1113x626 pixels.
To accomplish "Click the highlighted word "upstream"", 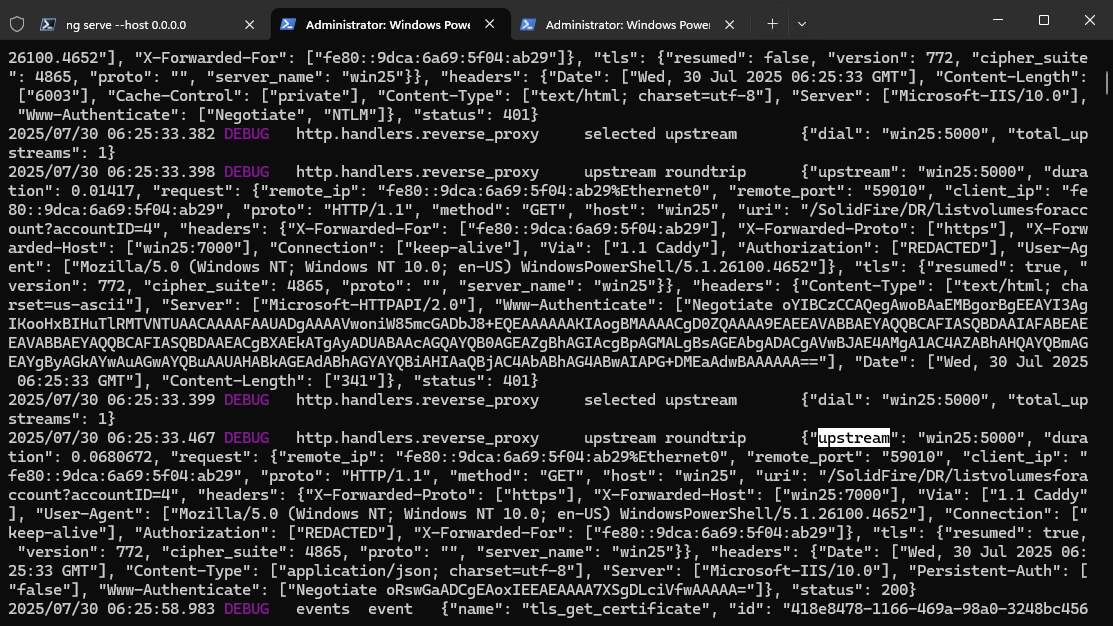I will click(x=854, y=438).
